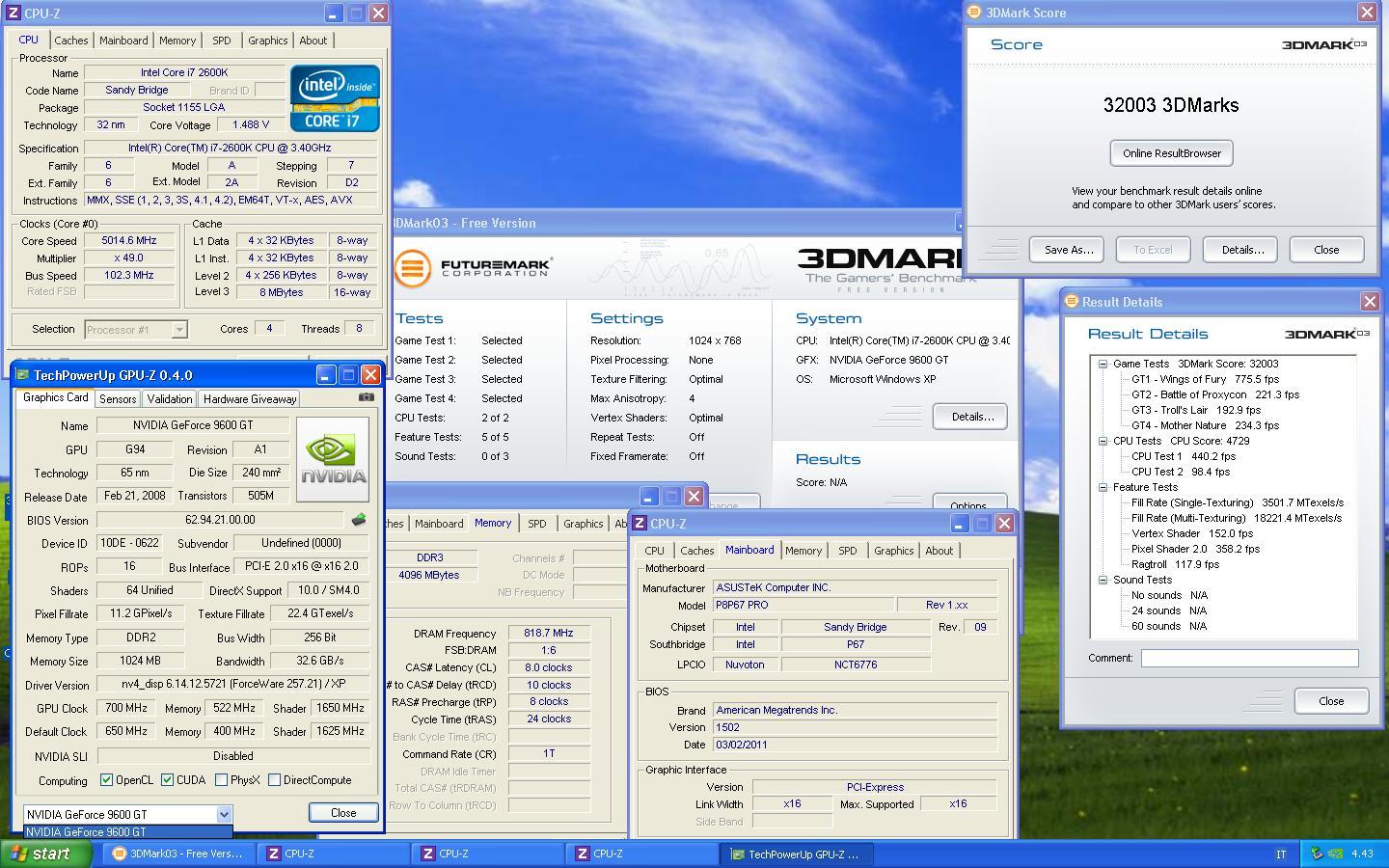Collapse the Feature Tests tree node
The image size is (1389, 868).
coord(1103,487)
